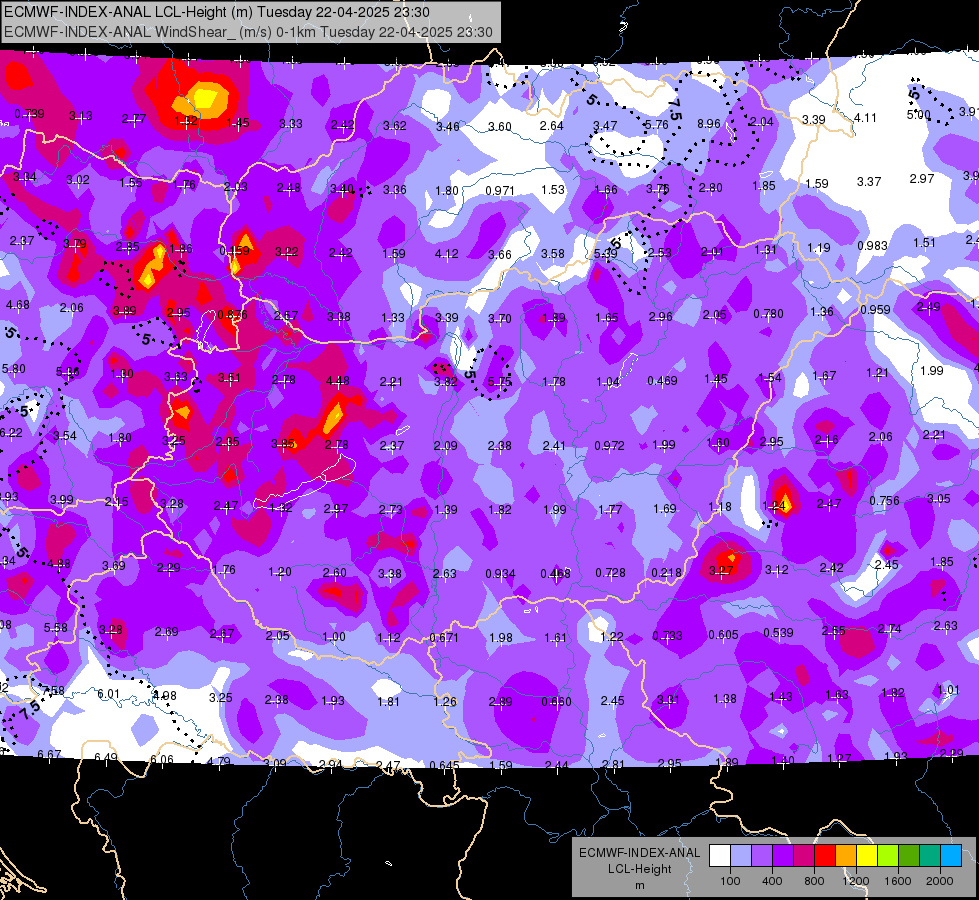Screen dimensions: 979x900
Task: Click the wind shear value 5.76
Action: click(657, 124)
